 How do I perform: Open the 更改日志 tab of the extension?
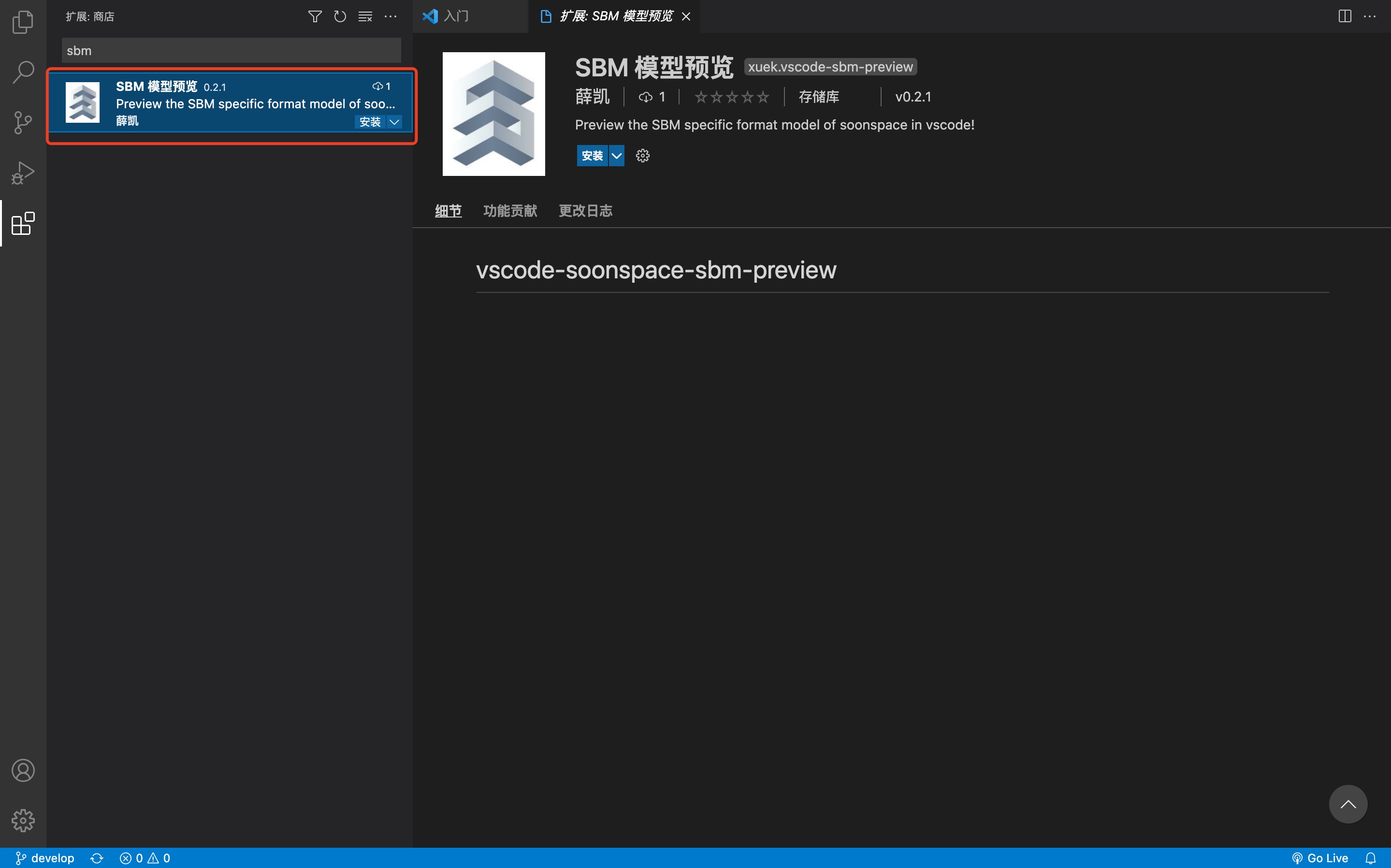[x=584, y=211]
